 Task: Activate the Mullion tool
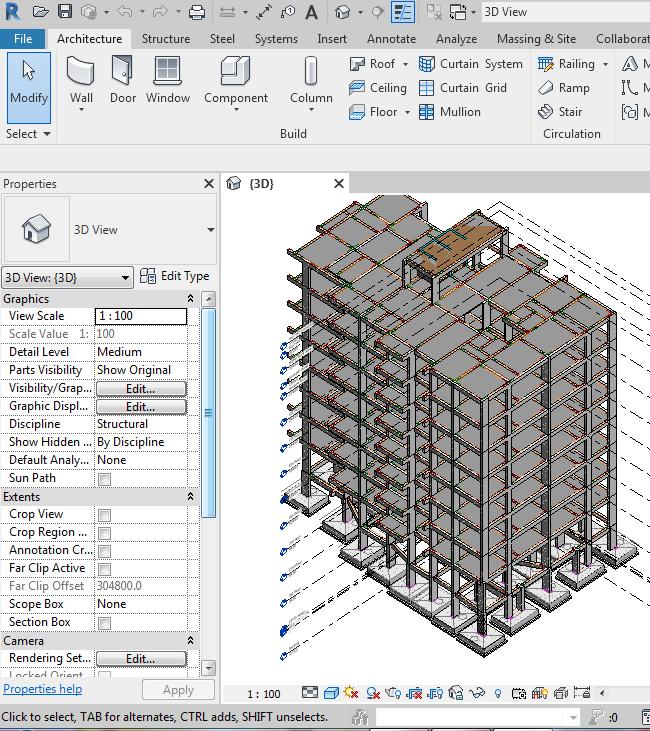click(x=450, y=112)
